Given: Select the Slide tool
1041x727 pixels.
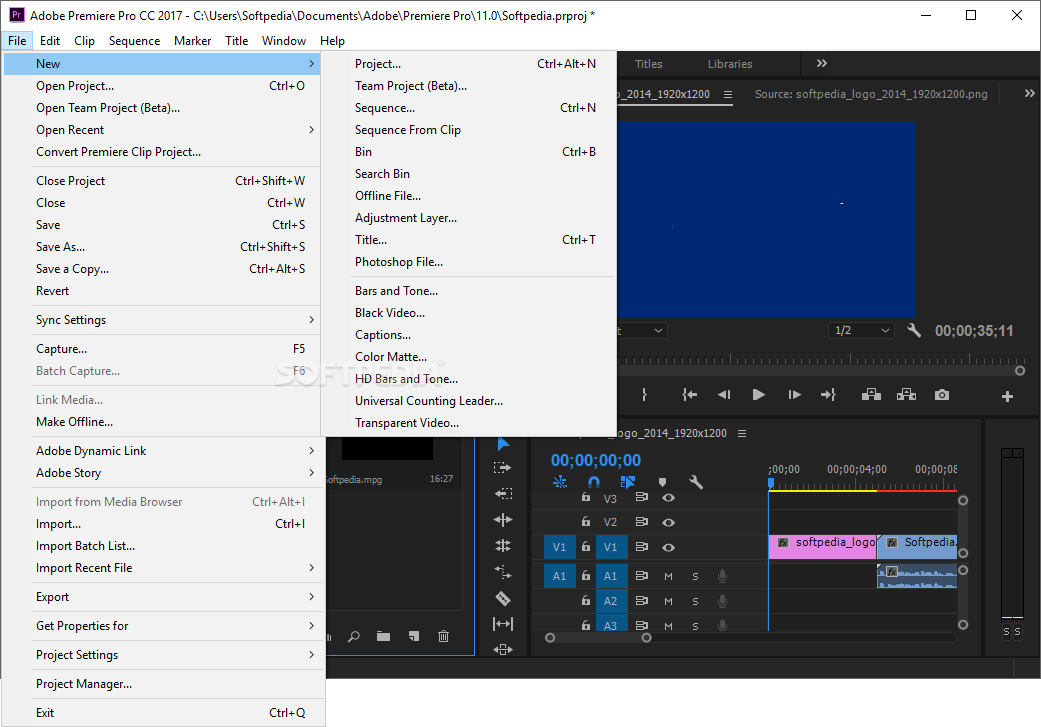Looking at the screenshot, I should click(x=503, y=649).
